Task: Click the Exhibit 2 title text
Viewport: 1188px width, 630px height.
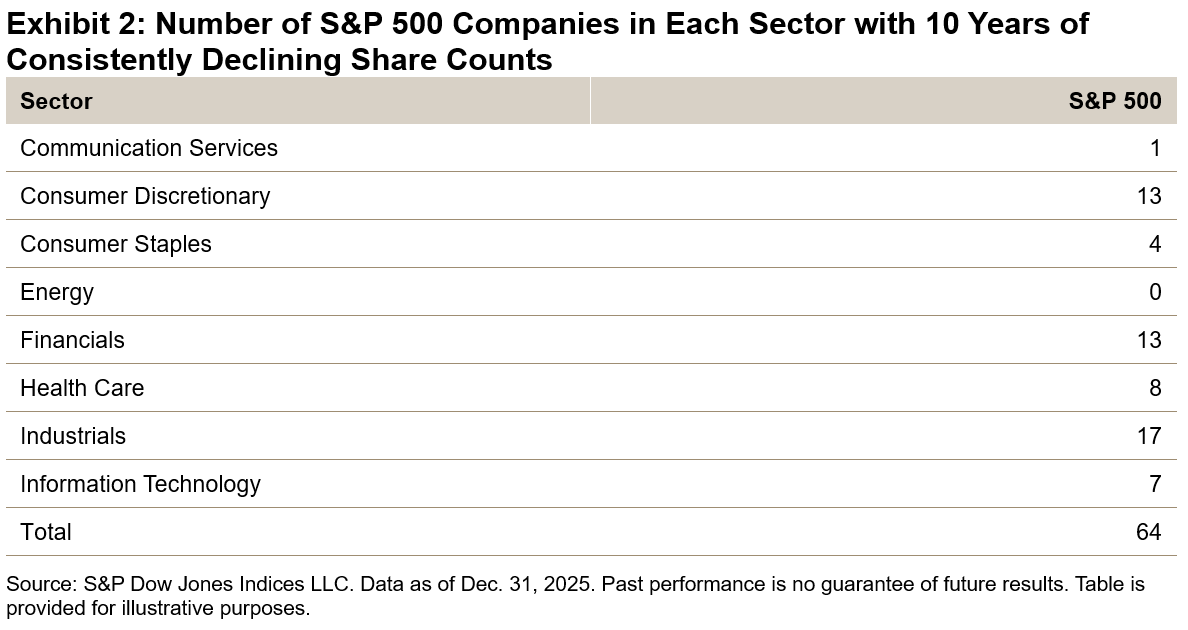Action: (x=547, y=41)
